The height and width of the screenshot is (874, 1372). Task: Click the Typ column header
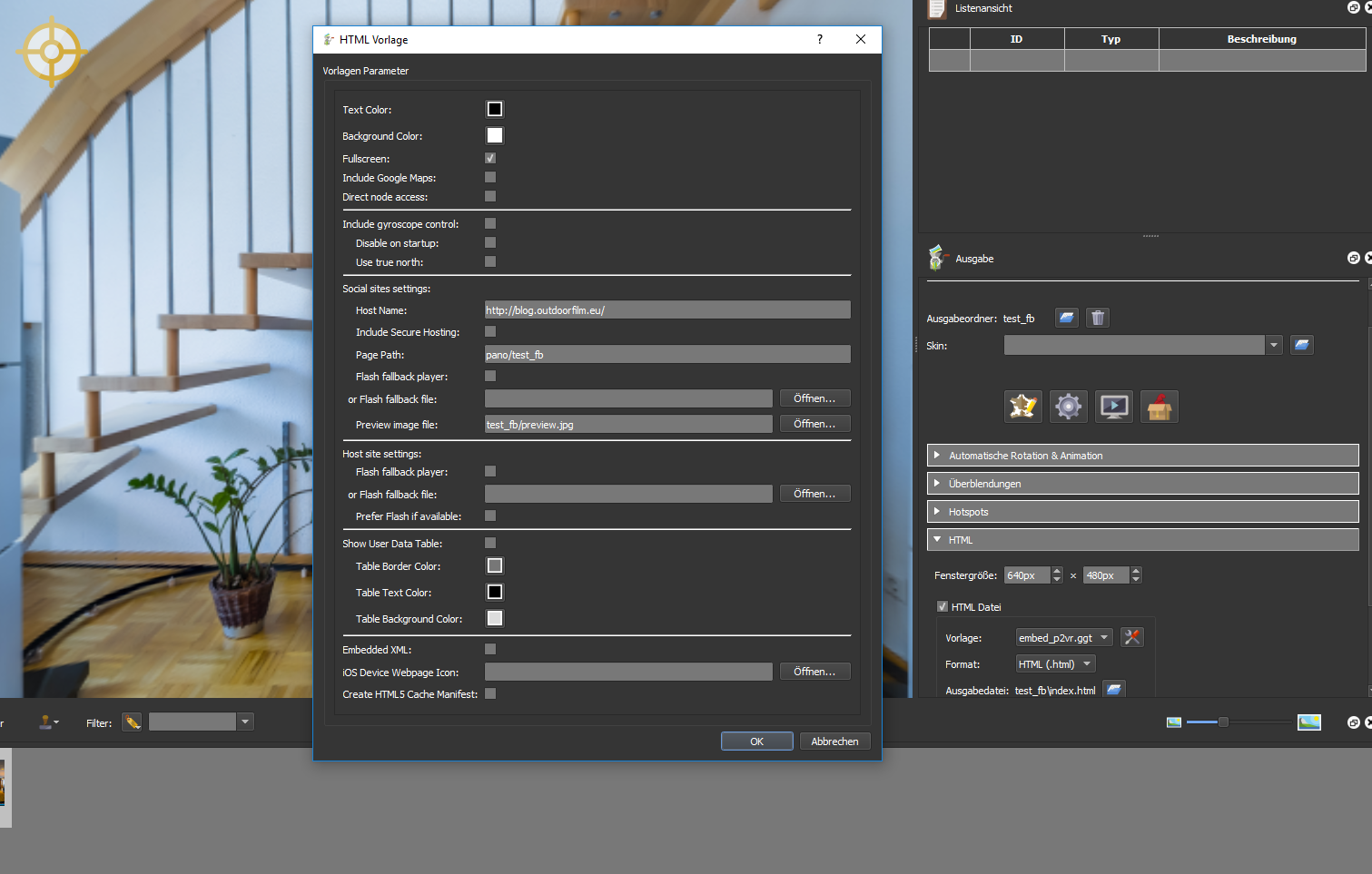(1111, 39)
